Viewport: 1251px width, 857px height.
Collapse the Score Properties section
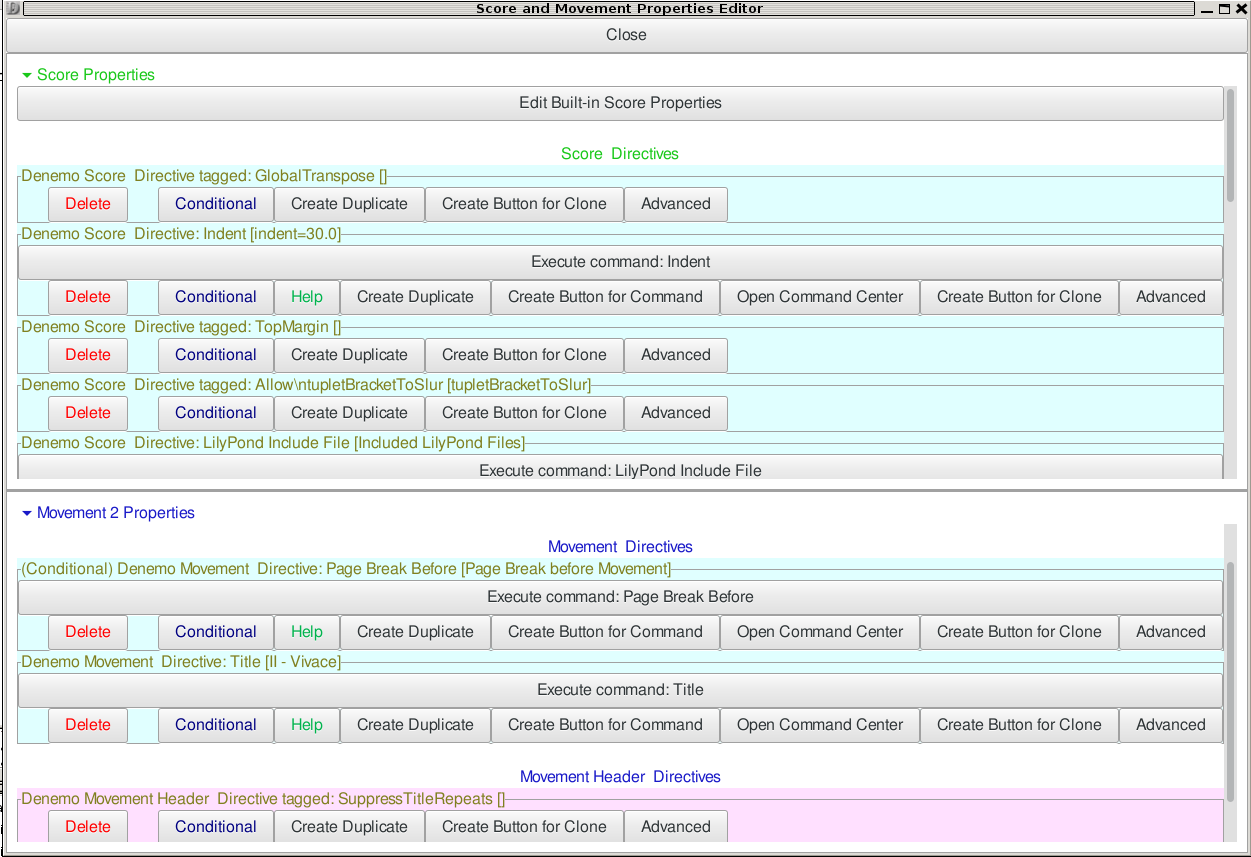click(x=27, y=74)
